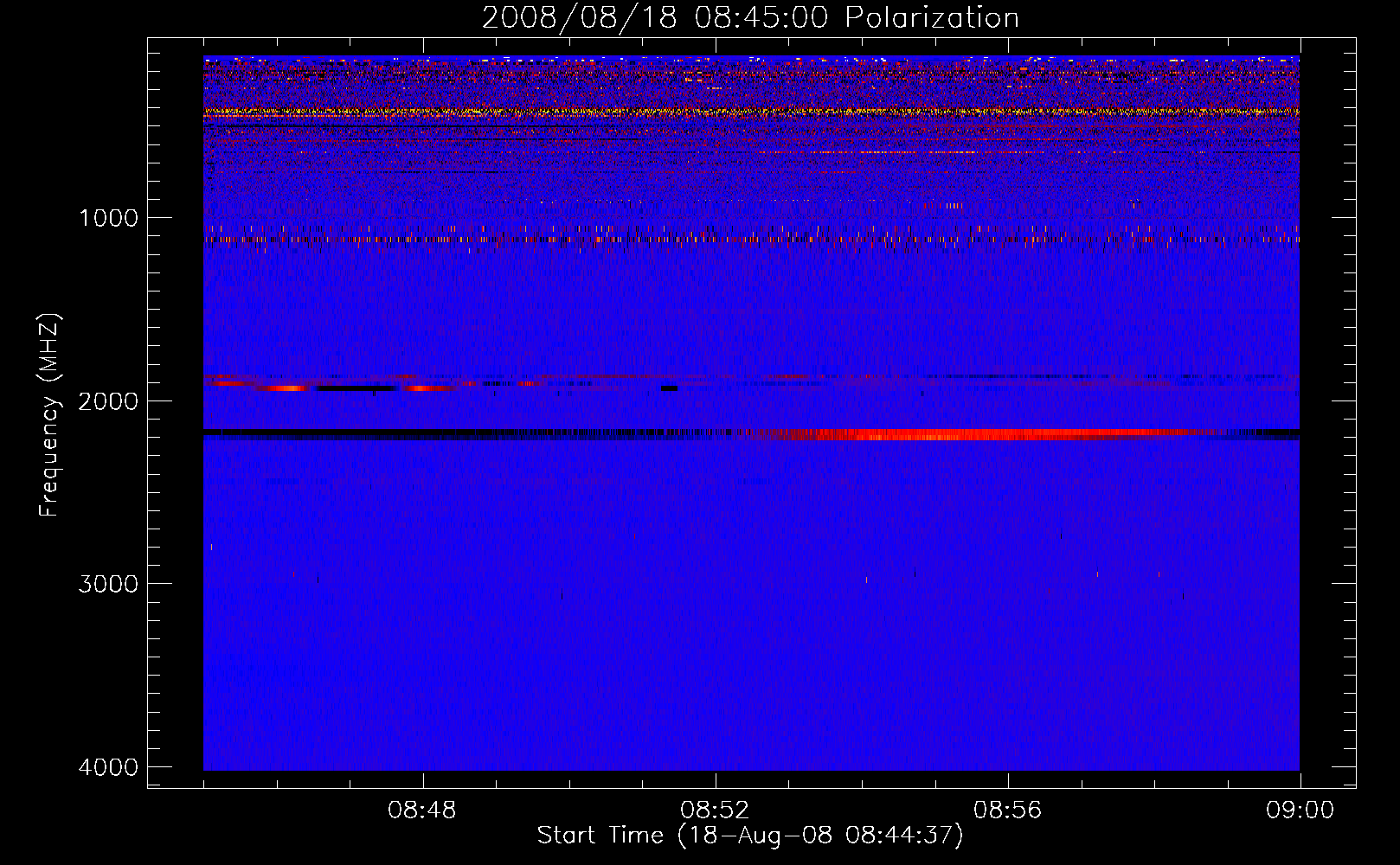Screen dimensions: 1400x865
Task: Click the plot title '2008/08/18 08:45:00 Polarization'
Action: click(750, 17)
